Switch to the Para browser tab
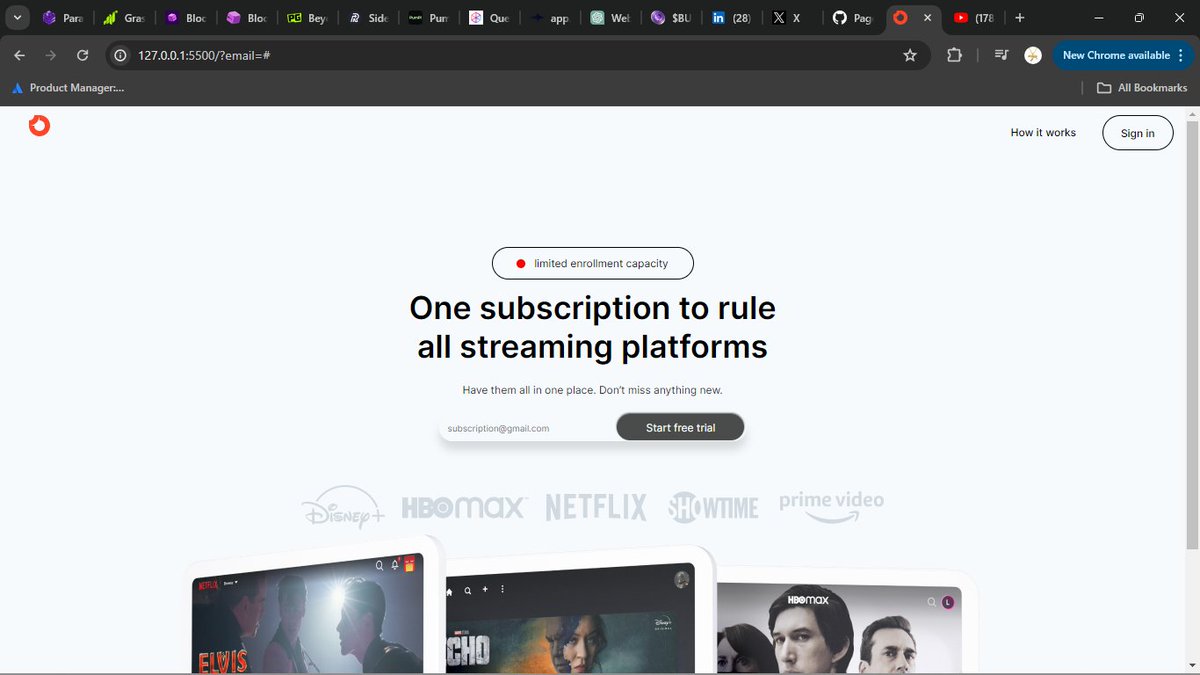The width and height of the screenshot is (1200, 675). tap(62, 18)
